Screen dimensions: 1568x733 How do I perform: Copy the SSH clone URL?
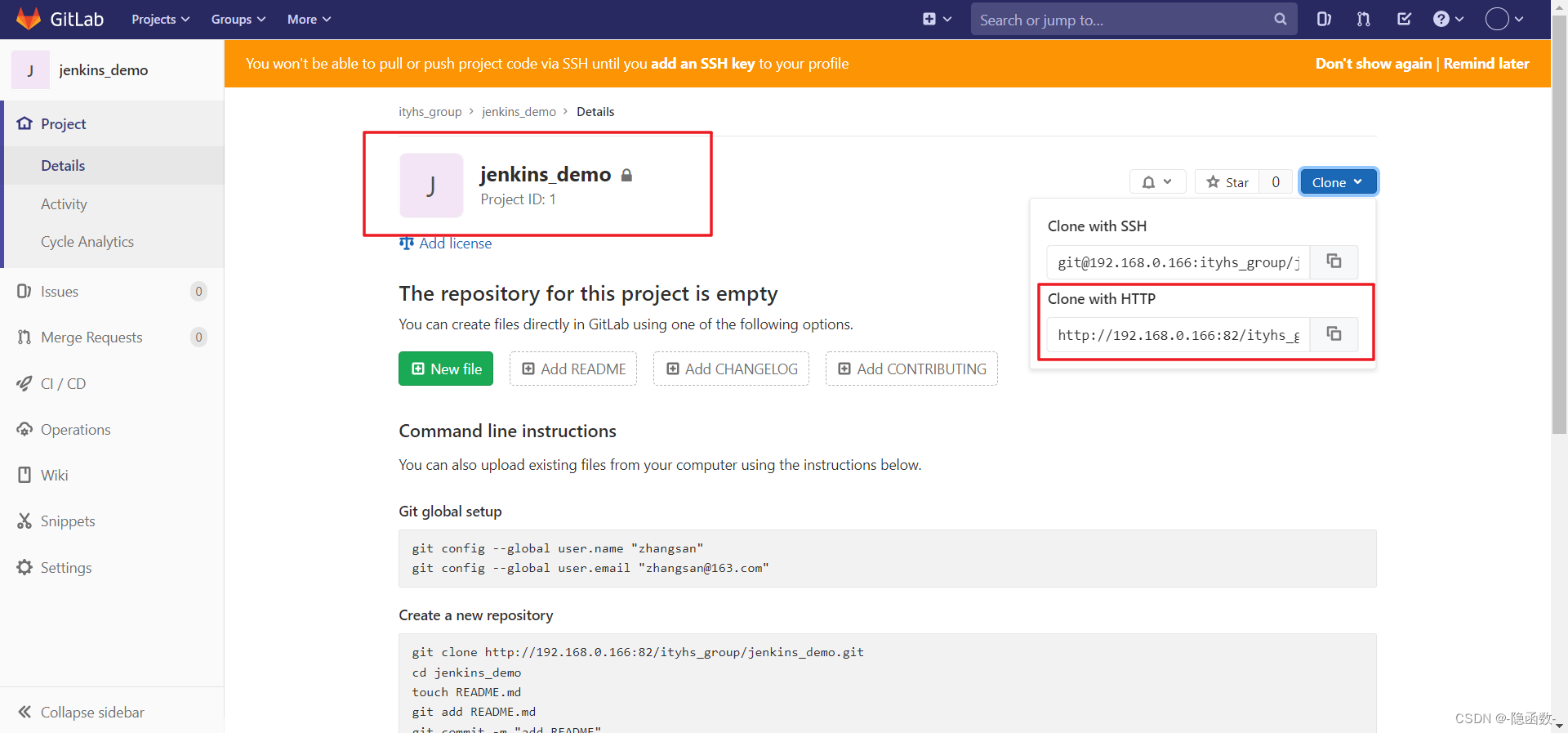click(1334, 261)
